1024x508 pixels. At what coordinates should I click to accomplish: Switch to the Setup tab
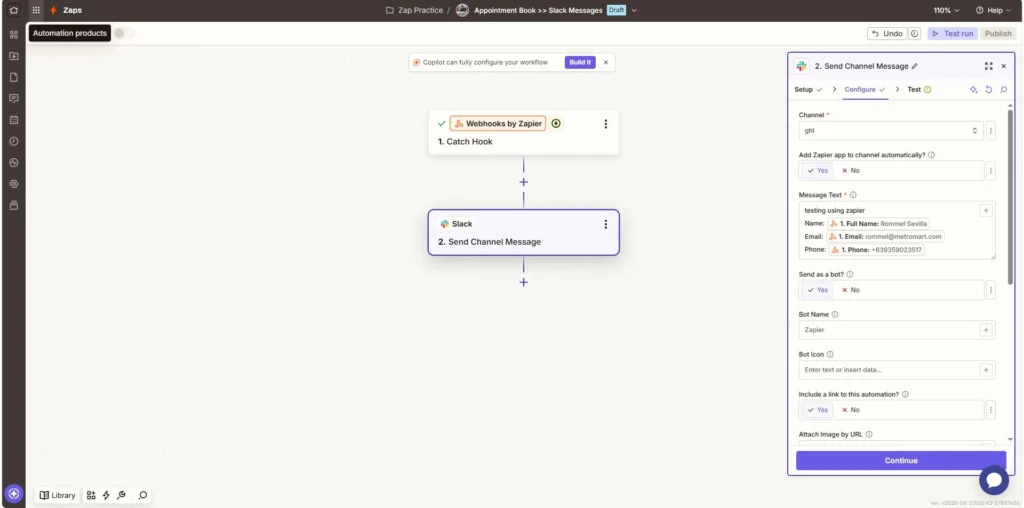tap(808, 89)
